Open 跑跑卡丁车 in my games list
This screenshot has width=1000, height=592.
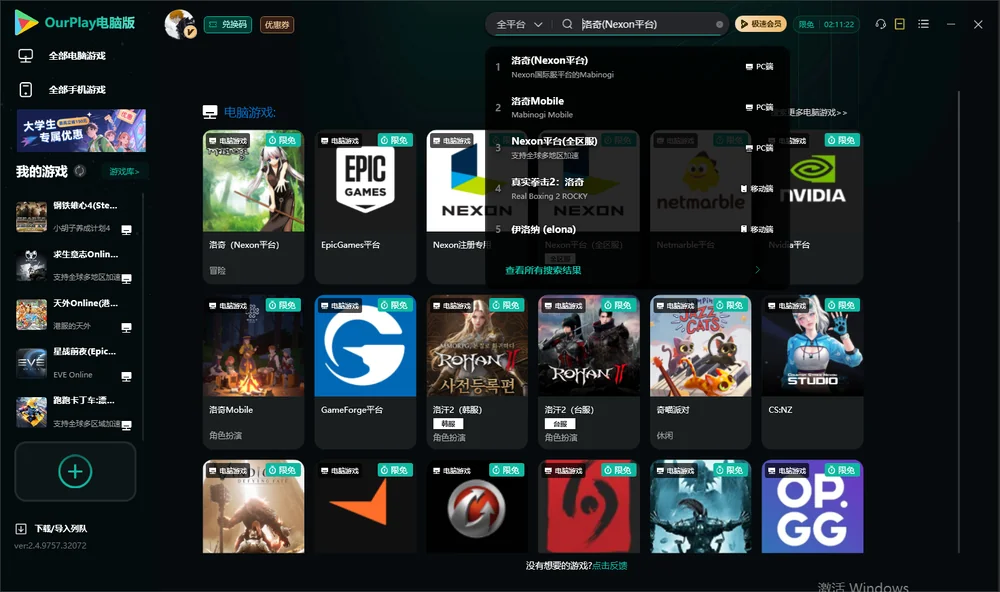tap(75, 412)
